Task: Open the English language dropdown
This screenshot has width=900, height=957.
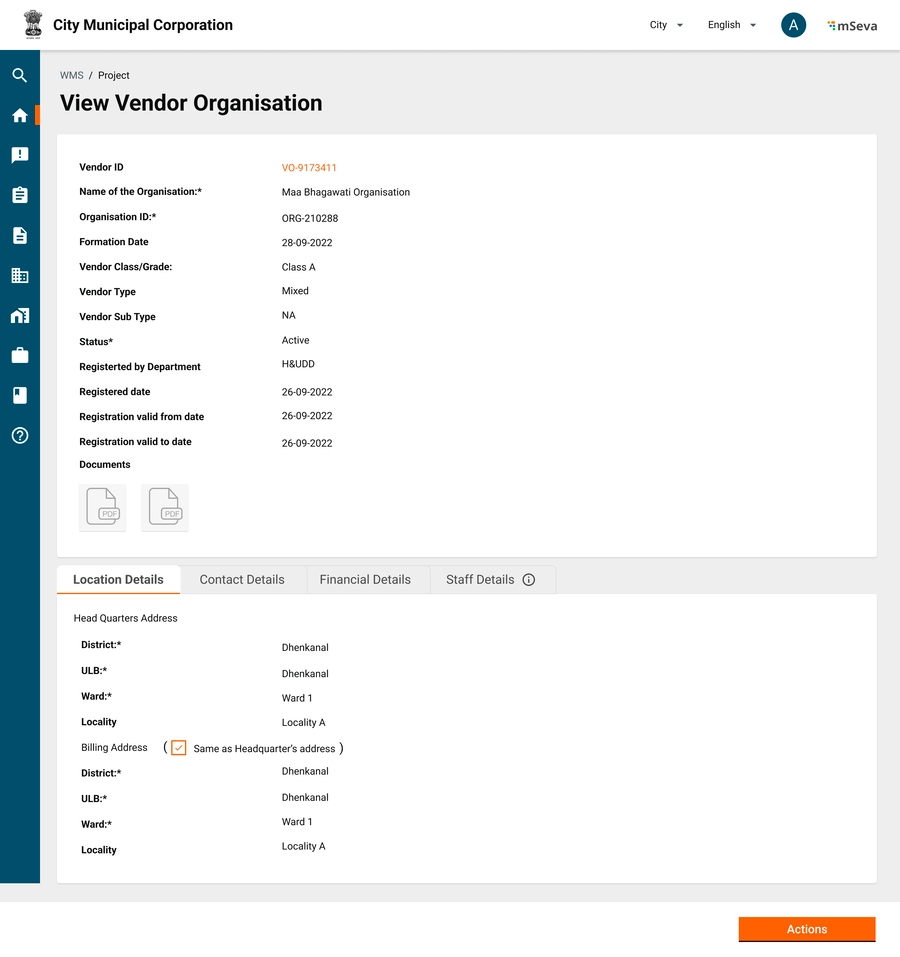Action: tap(731, 25)
